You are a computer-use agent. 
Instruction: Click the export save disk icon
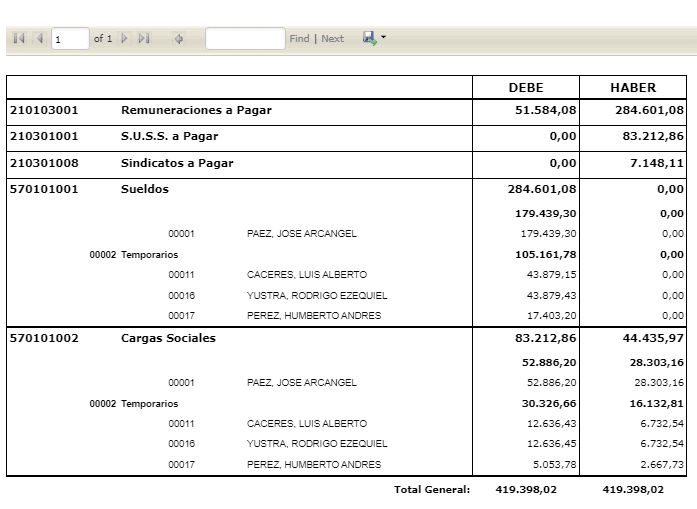pyautogui.click(x=369, y=38)
